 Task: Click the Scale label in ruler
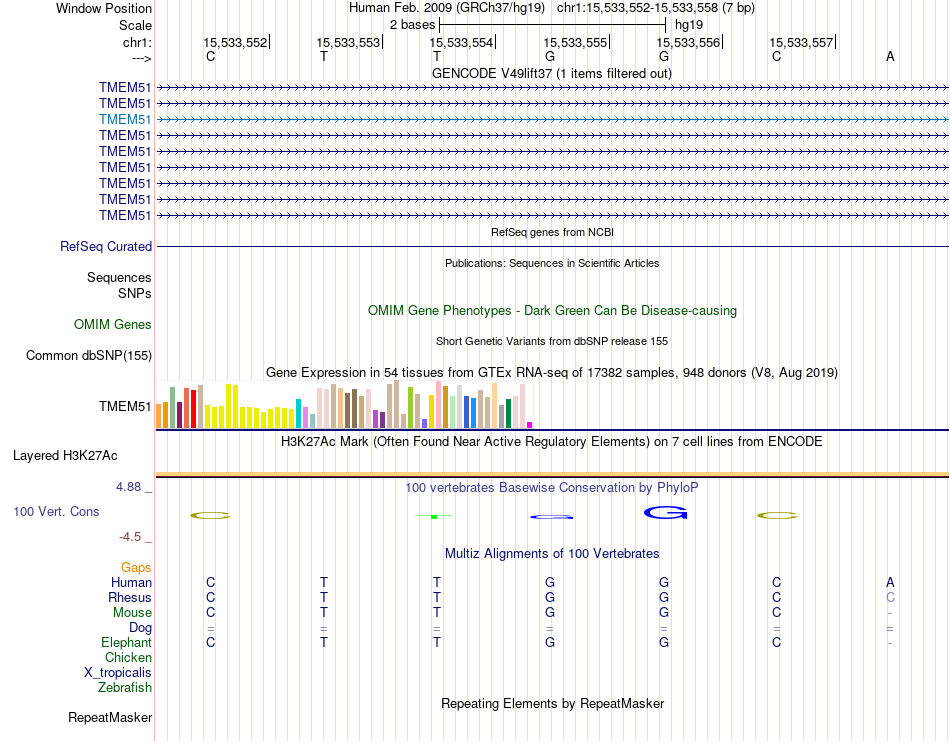tap(135, 25)
